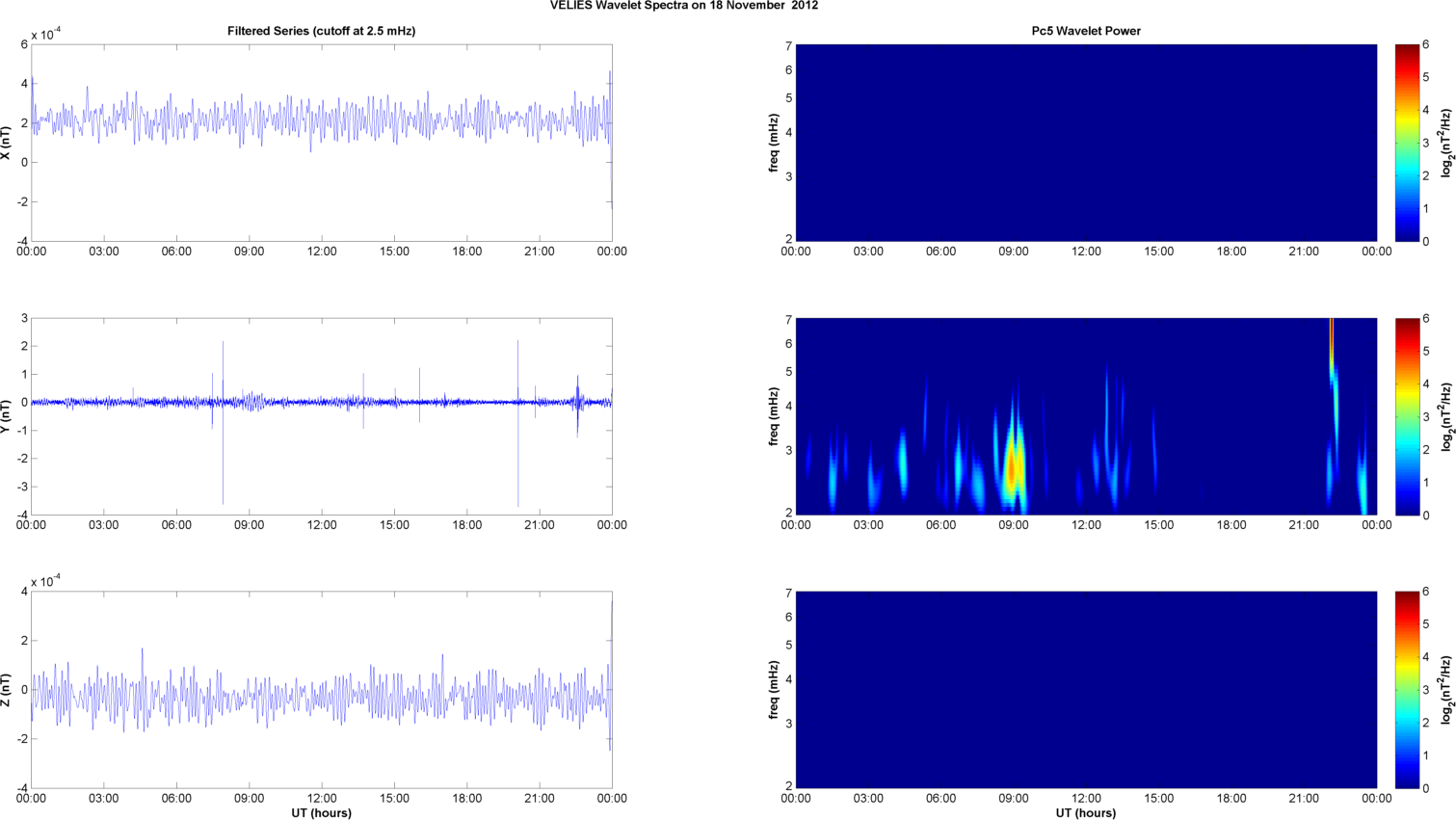Click 'UT (hours)' label under the Z time series
This screenshot has height=820, width=1456.
coord(322,813)
